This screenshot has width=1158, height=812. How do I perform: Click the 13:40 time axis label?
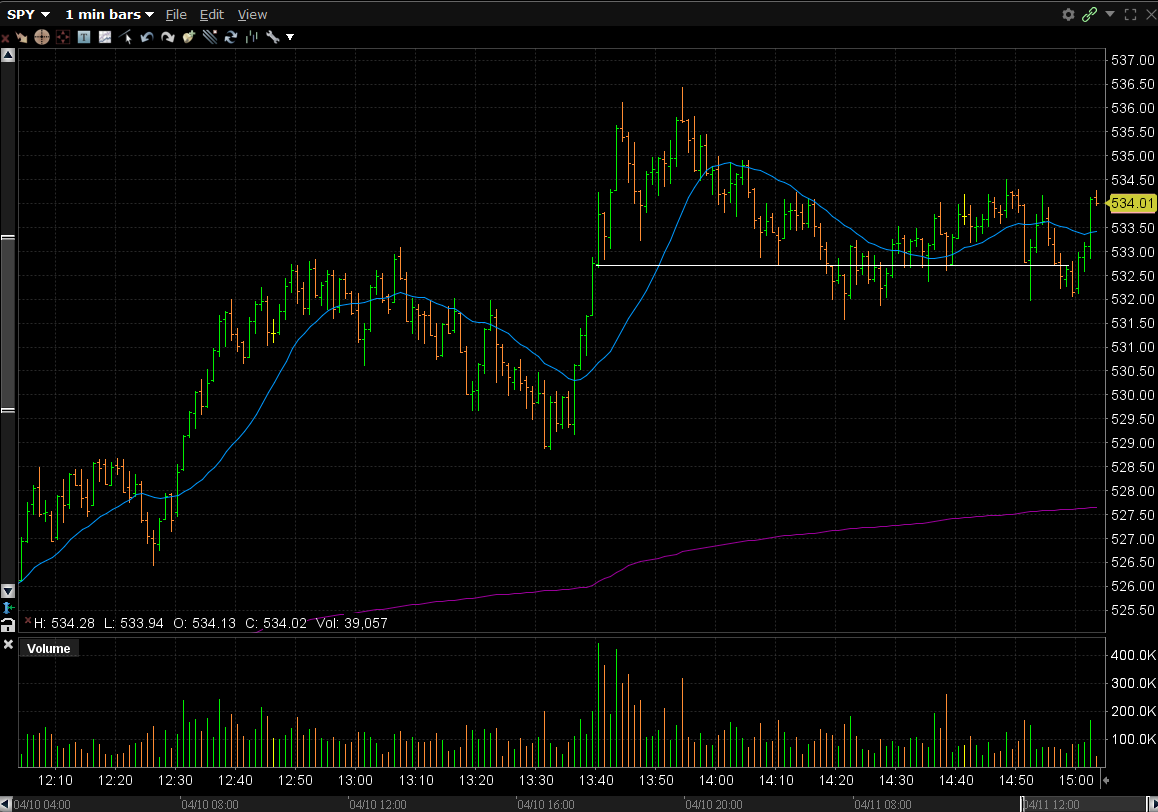596,780
